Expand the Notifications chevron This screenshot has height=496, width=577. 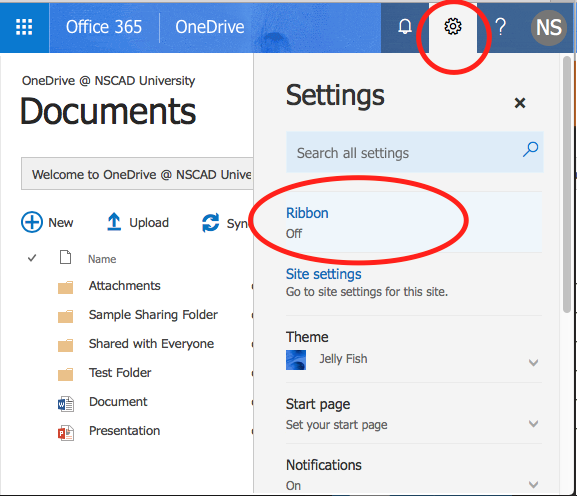pyautogui.click(x=533, y=484)
